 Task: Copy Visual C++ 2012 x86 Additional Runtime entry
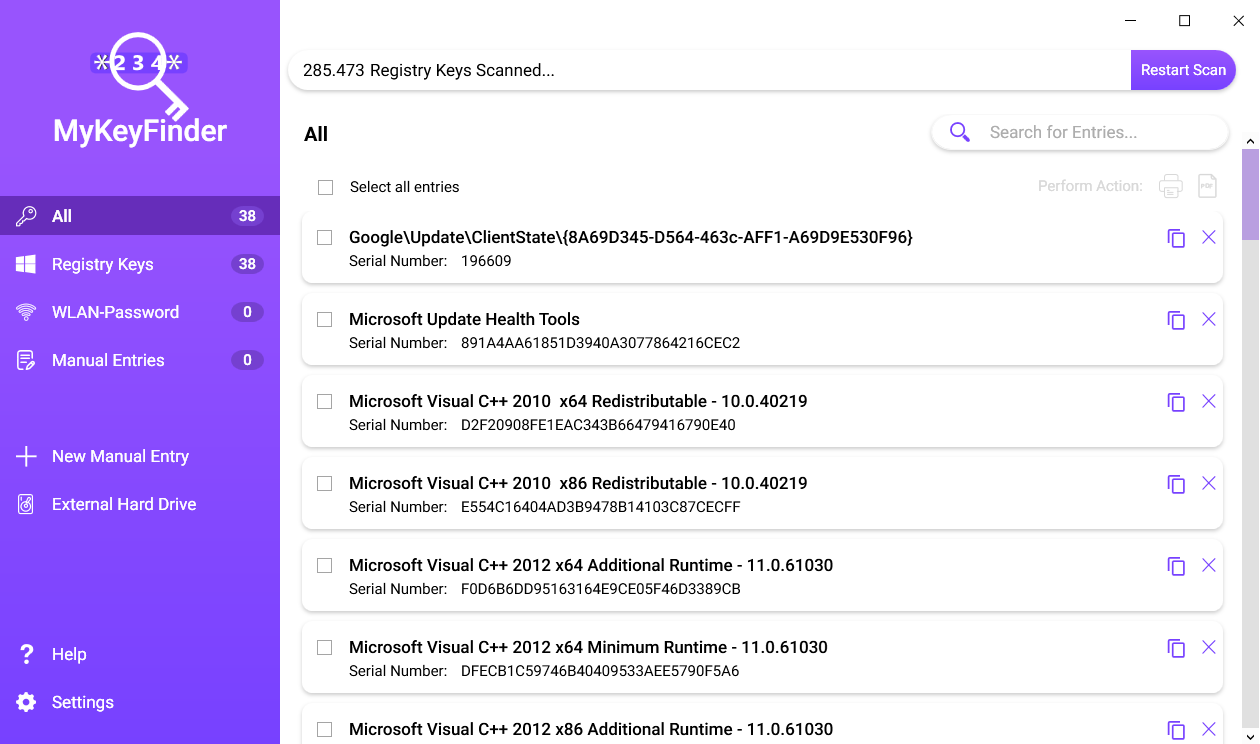click(x=1176, y=730)
